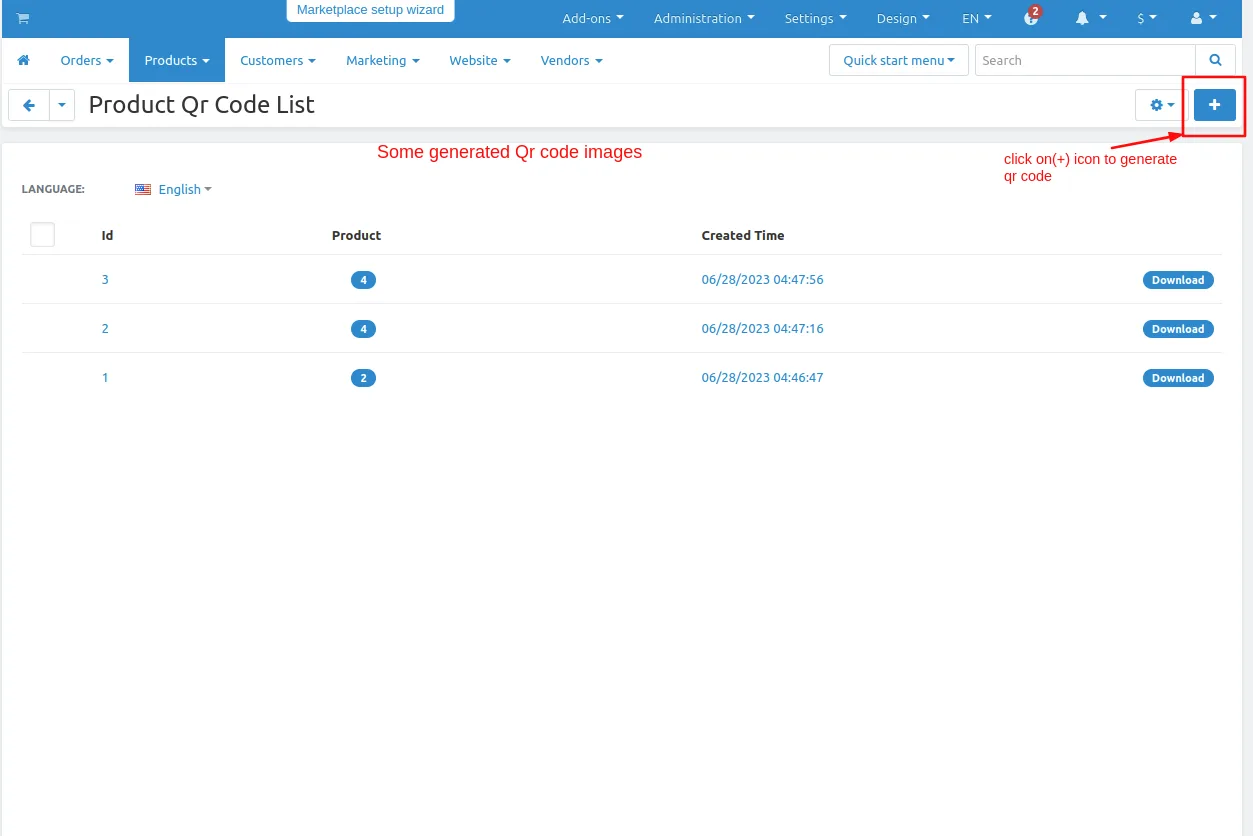Open the Website menu

point(479,60)
